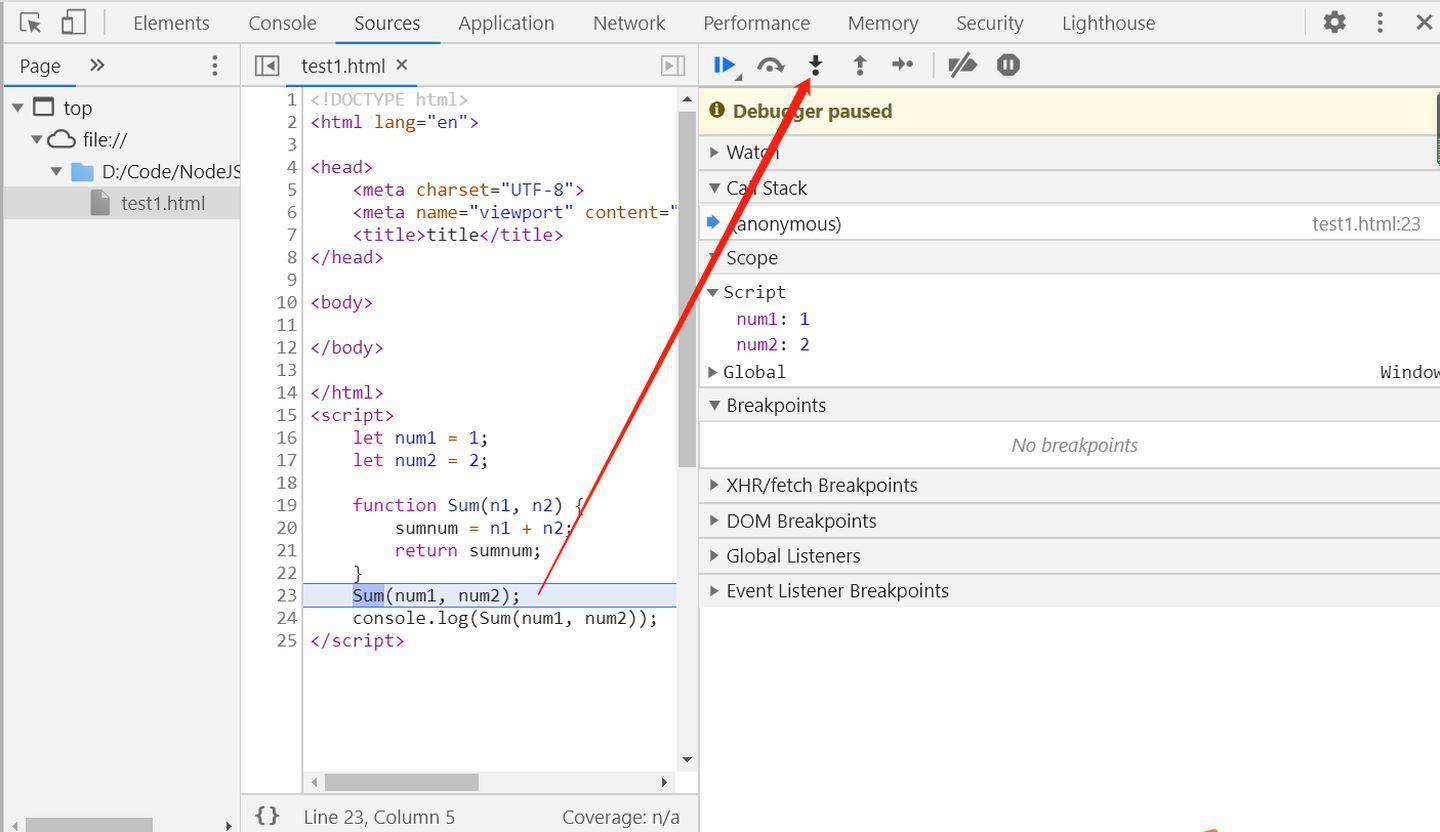Click the Coverage: n/a status text
This screenshot has width=1440, height=832.
621,817
